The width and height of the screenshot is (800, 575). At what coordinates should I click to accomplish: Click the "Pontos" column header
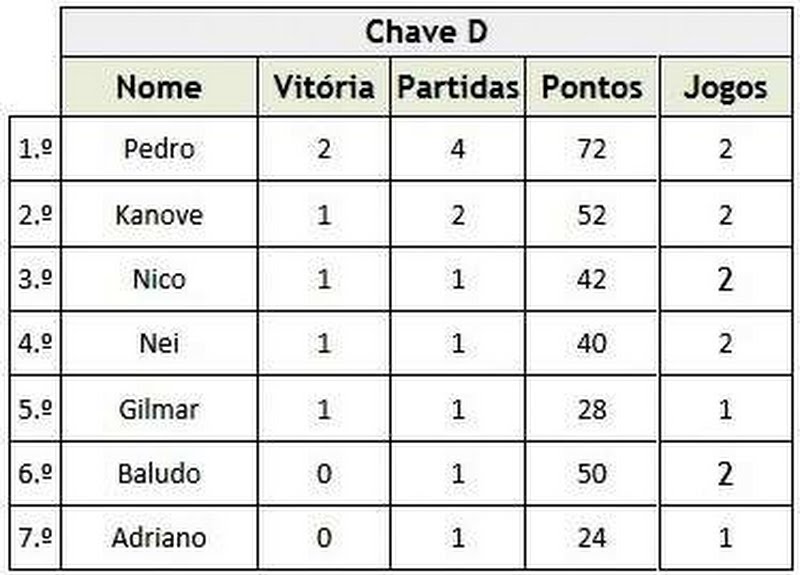592,87
